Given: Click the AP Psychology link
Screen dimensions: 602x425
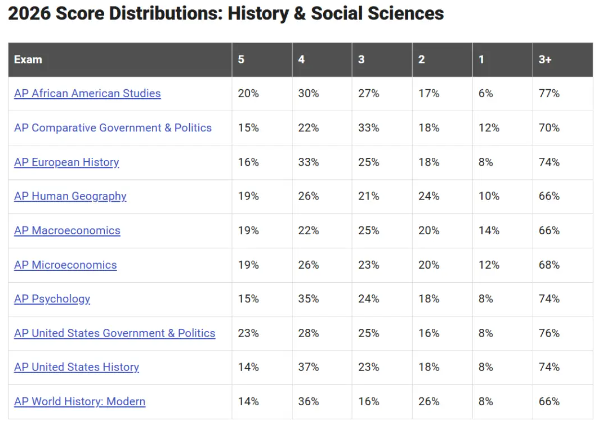Looking at the screenshot, I should pyautogui.click(x=52, y=299).
